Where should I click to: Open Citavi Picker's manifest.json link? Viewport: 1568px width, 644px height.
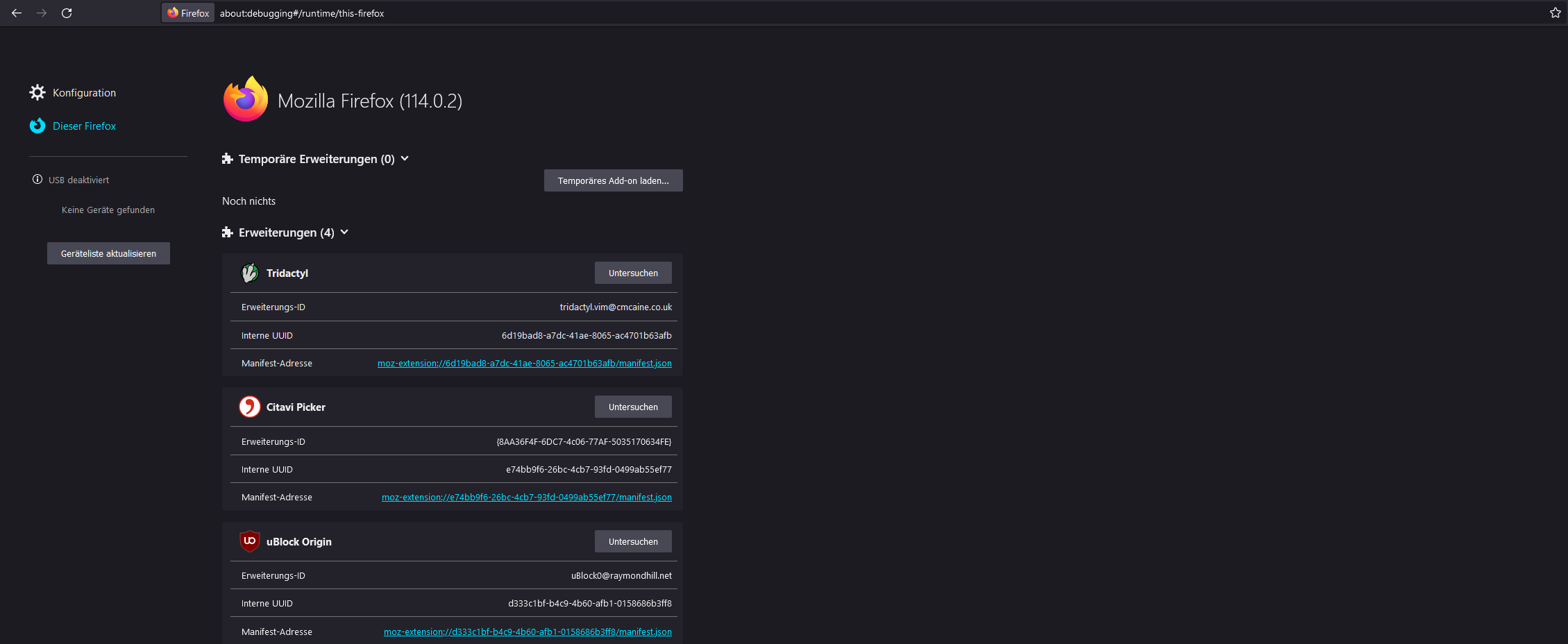tap(527, 497)
